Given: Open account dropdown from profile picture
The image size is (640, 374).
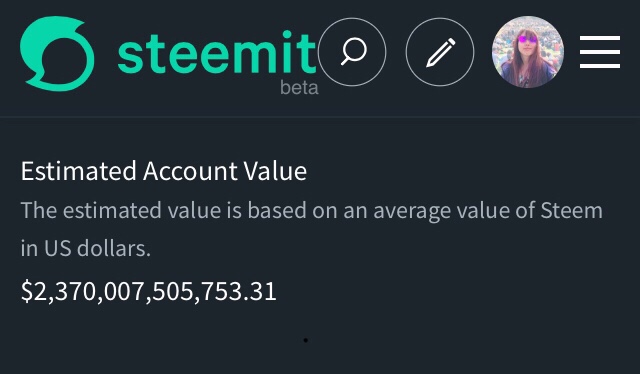Looking at the screenshot, I should (x=528, y=52).
